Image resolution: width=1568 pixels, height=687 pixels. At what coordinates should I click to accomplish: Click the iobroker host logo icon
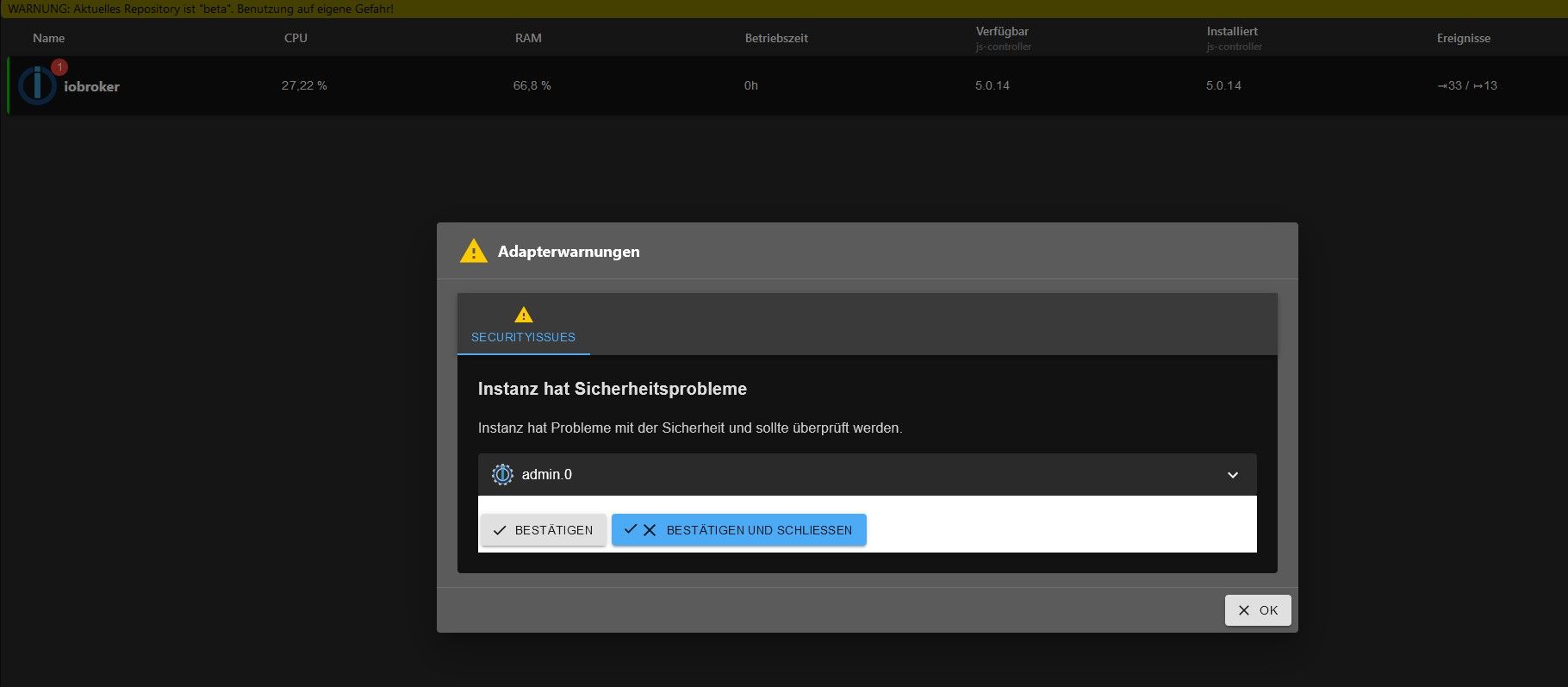point(37,86)
